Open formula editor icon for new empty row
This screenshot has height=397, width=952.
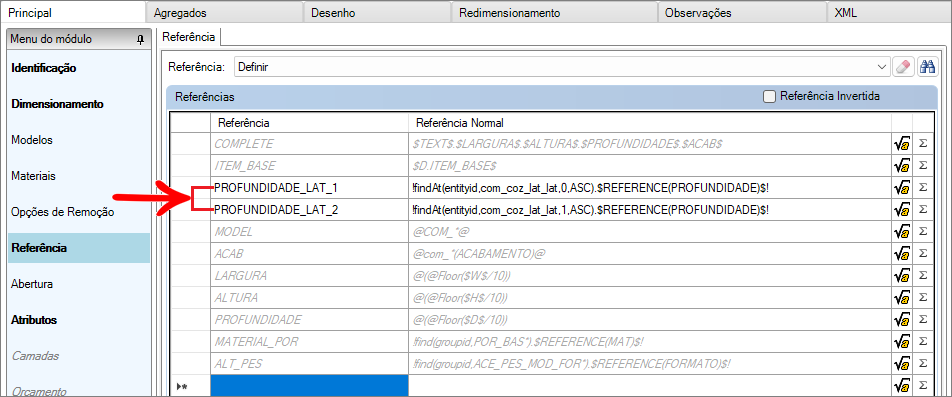click(902, 385)
